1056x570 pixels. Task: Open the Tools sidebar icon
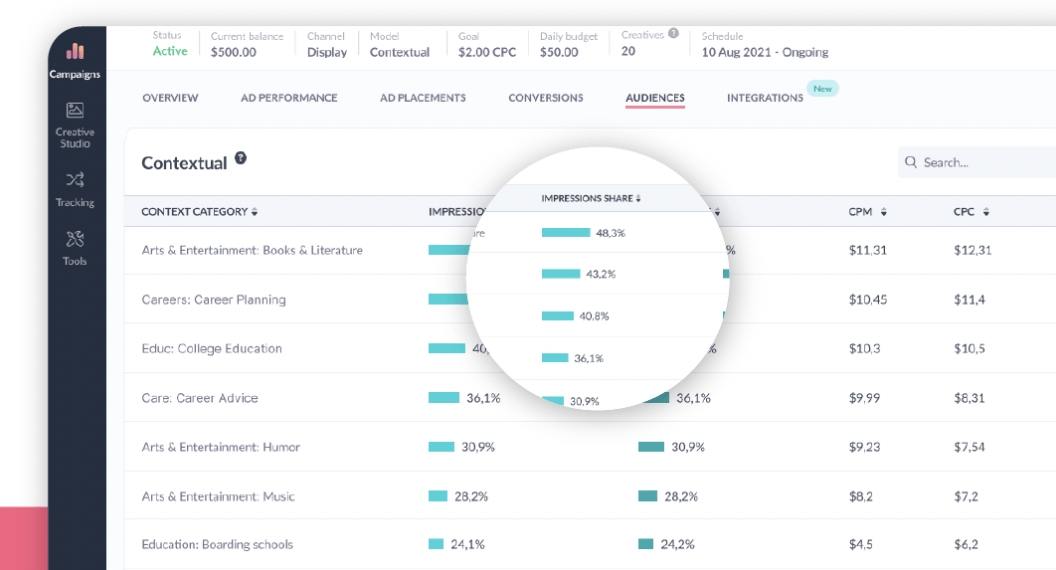[75, 240]
